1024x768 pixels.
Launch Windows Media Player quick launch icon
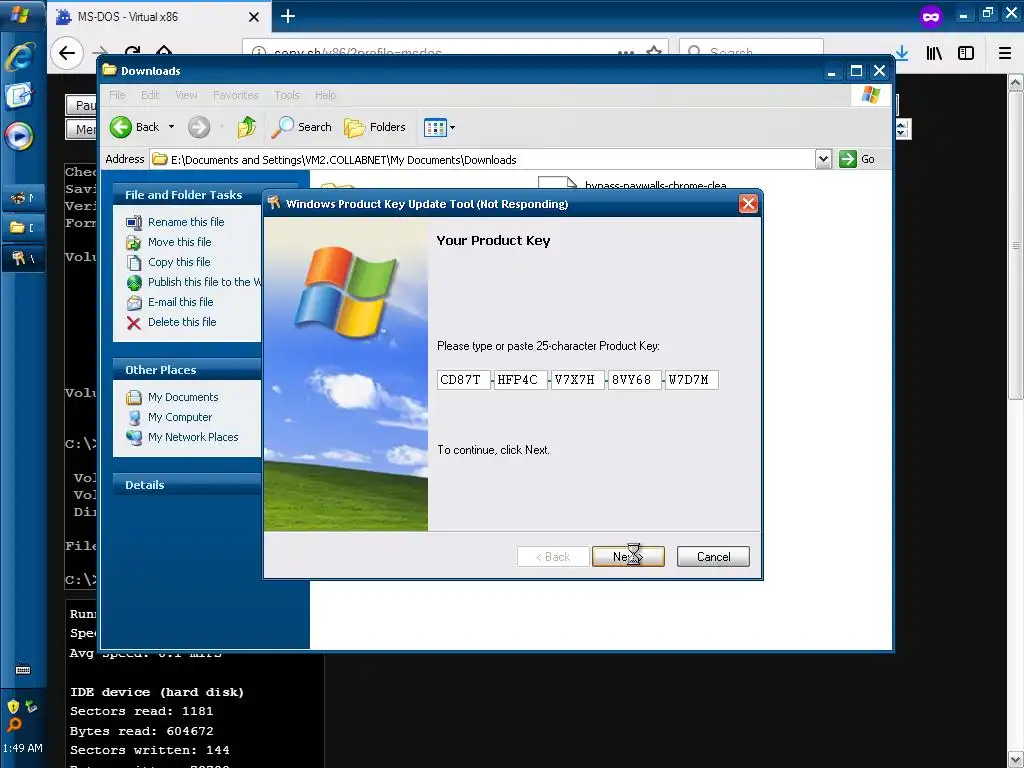20,136
